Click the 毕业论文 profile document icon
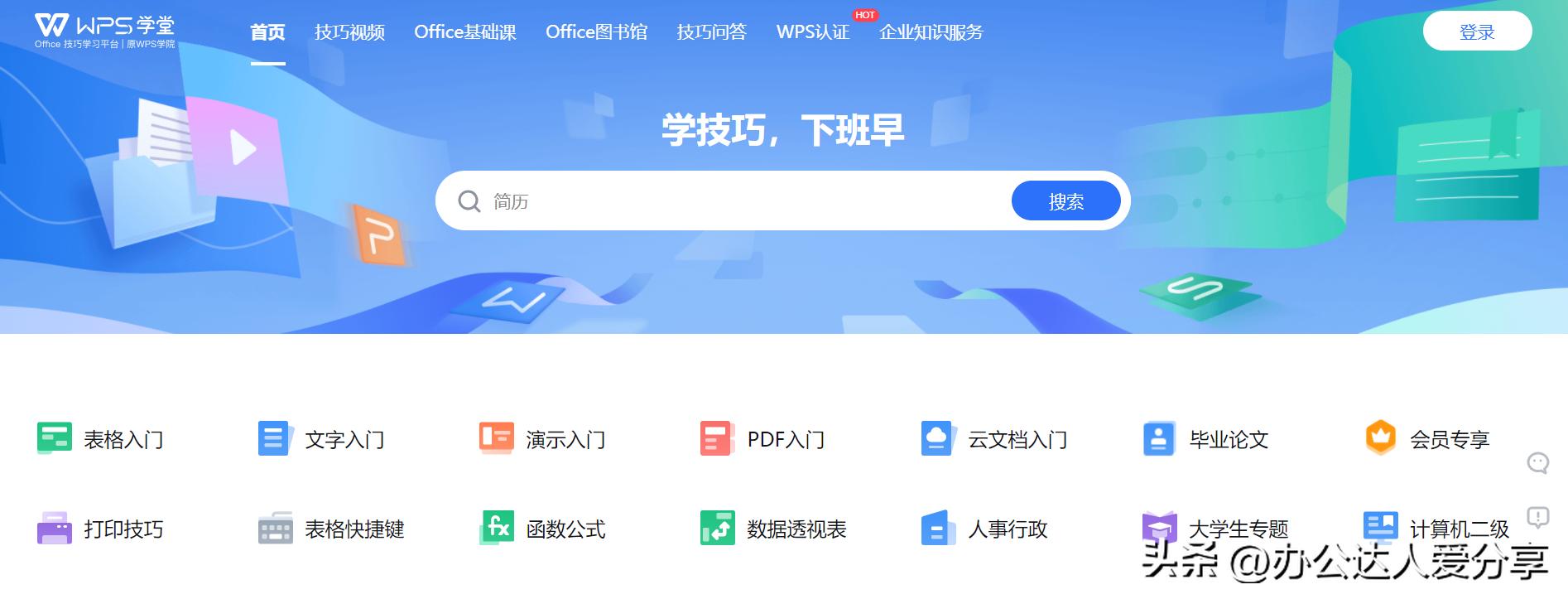The image size is (1568, 599). [x=1159, y=438]
